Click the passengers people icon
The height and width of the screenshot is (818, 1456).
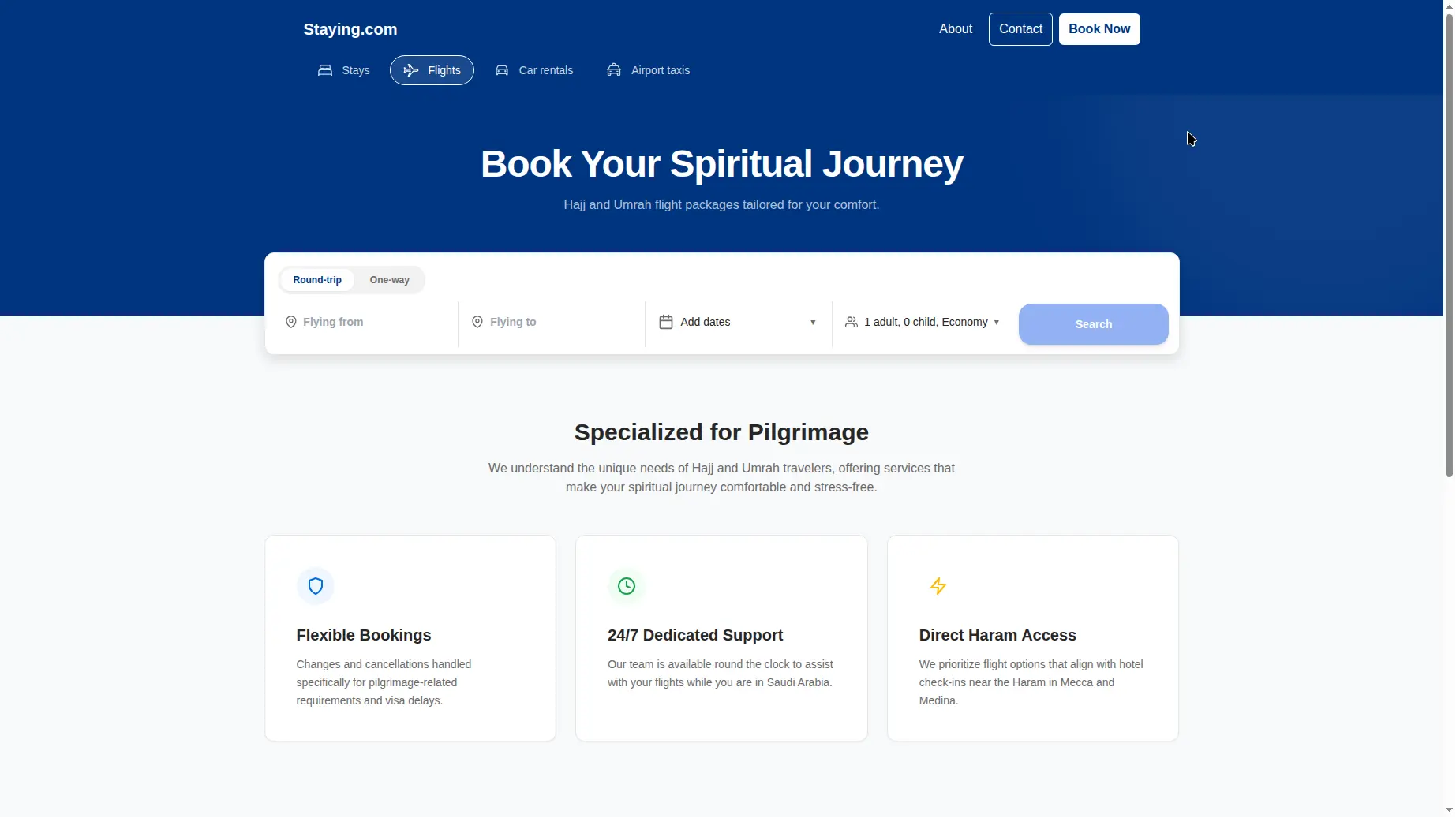[x=852, y=322]
